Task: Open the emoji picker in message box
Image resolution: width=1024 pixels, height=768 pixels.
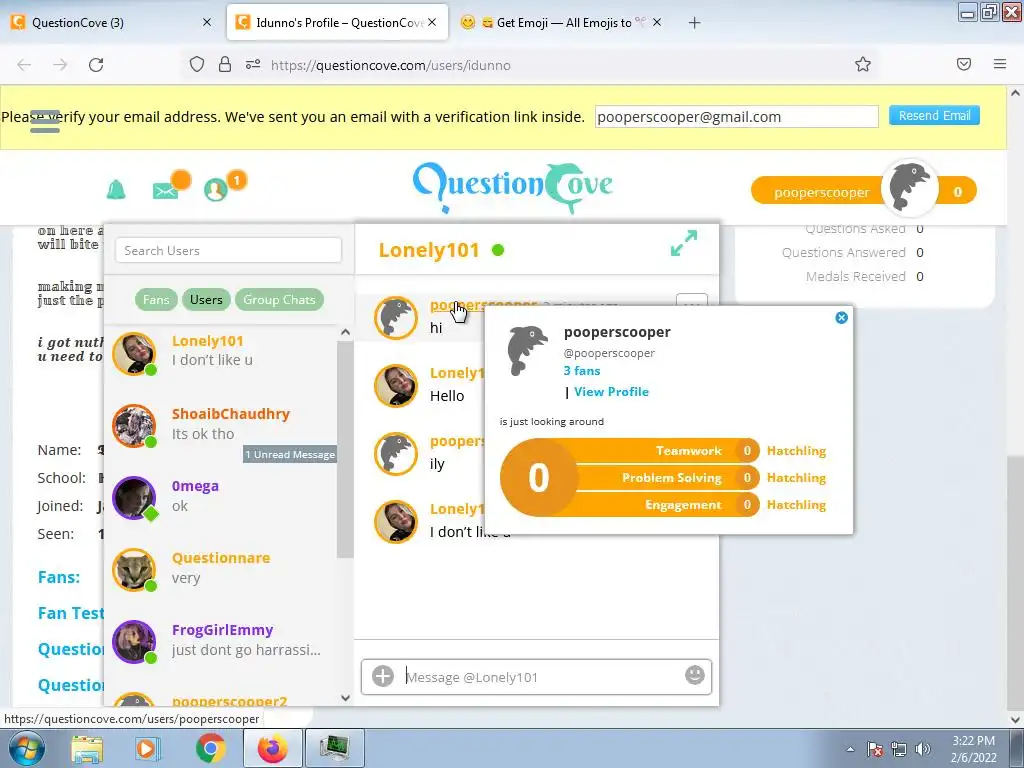Action: (x=694, y=675)
